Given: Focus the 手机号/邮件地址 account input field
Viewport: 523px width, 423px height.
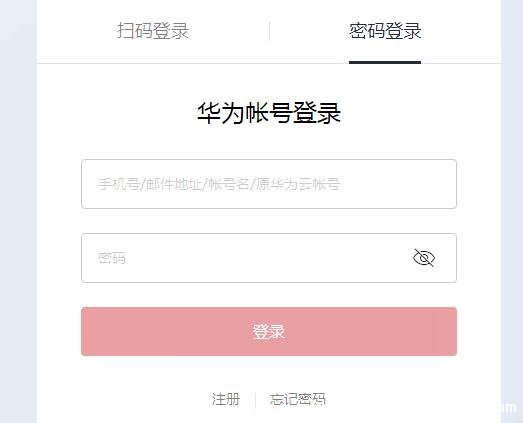Looking at the screenshot, I should [x=269, y=184].
